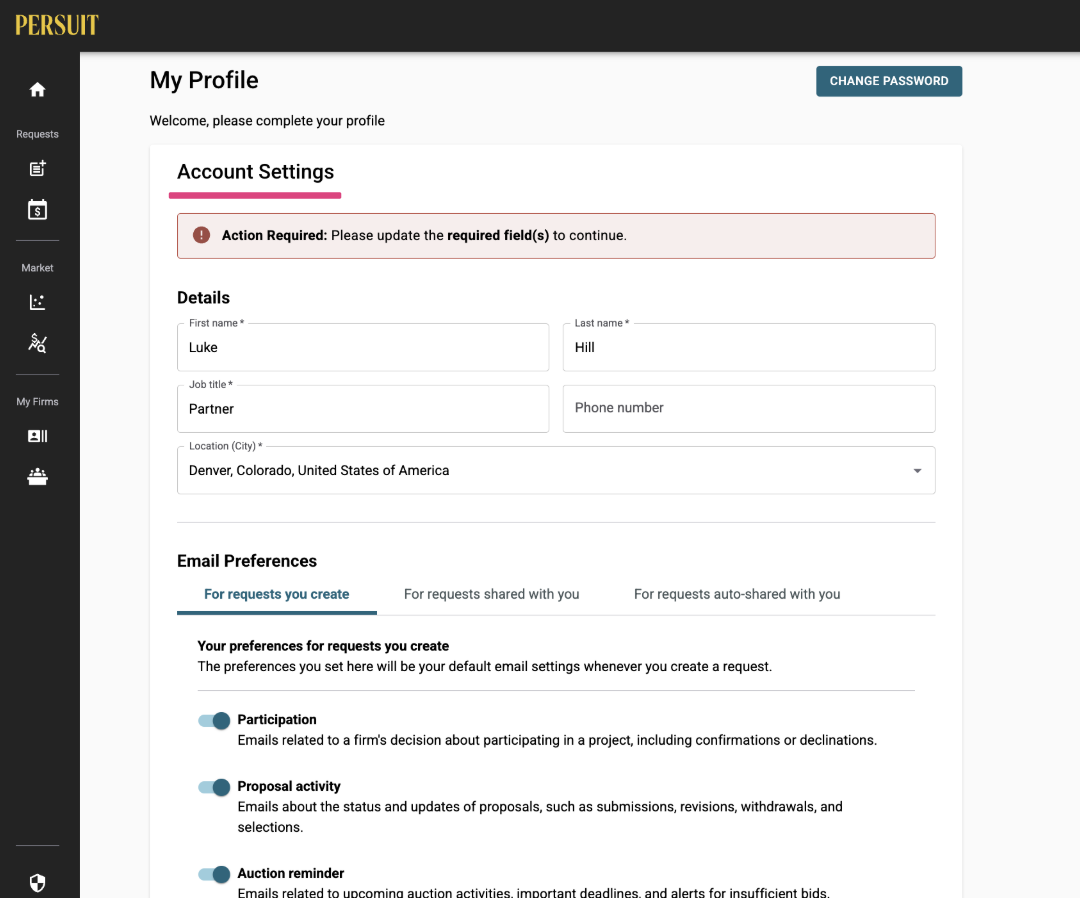Open the panel management icon under My Firms
This screenshot has width=1080, height=898.
pyautogui.click(x=37, y=477)
